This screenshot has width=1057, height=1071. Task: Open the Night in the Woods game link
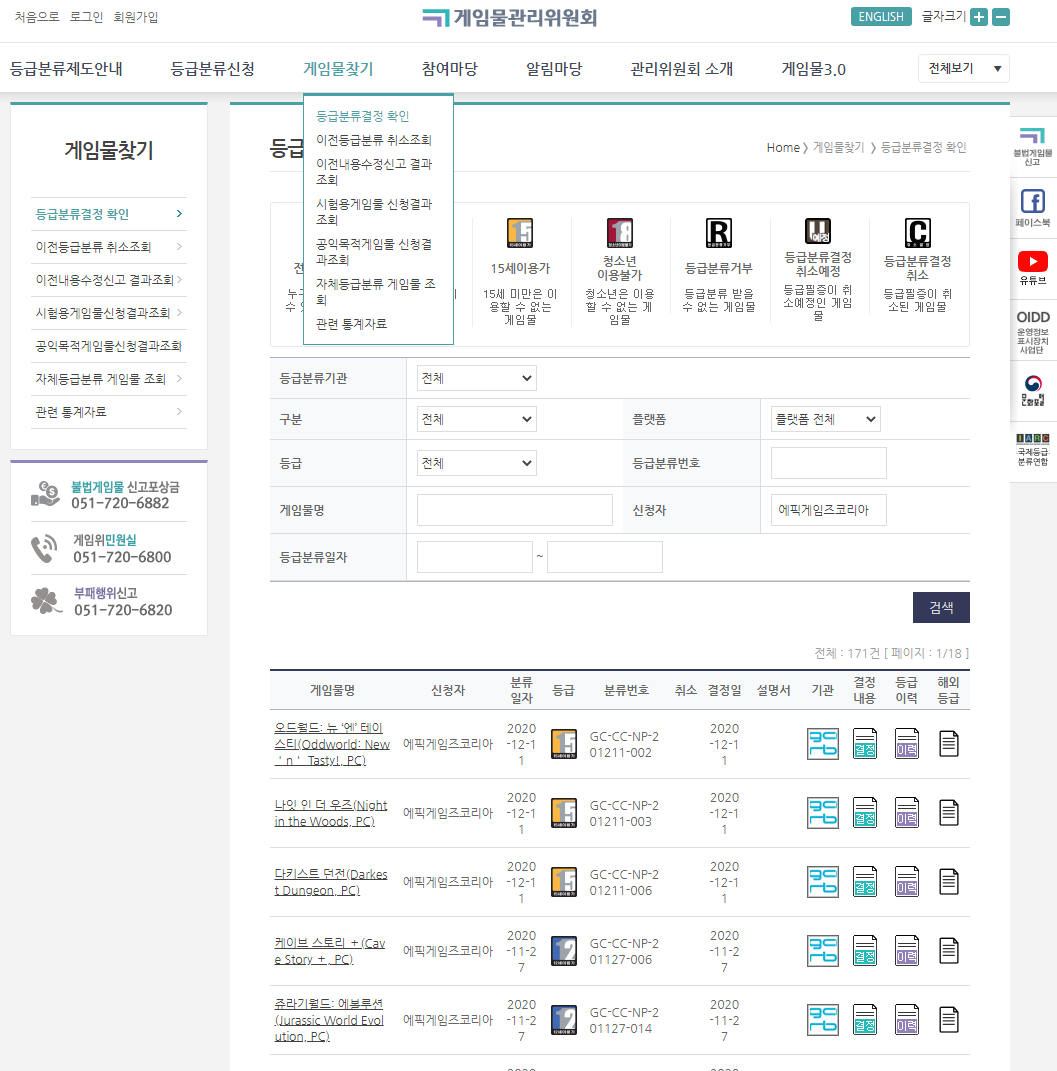point(330,813)
